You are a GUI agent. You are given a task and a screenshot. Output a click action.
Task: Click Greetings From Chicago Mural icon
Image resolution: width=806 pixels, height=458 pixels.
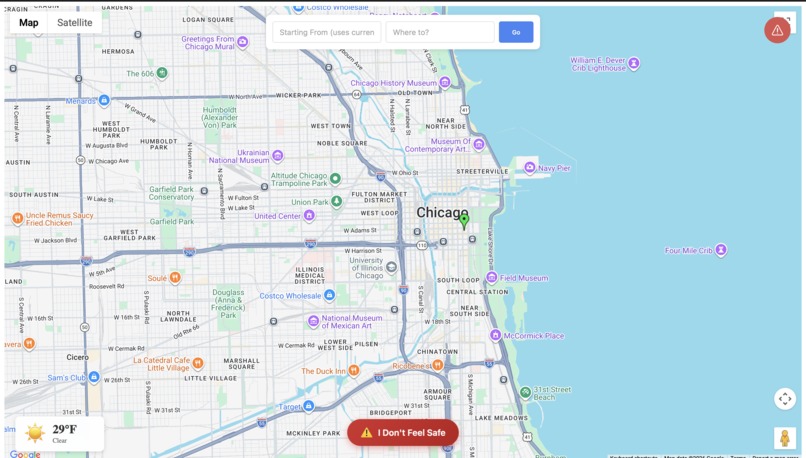pyautogui.click(x=243, y=42)
